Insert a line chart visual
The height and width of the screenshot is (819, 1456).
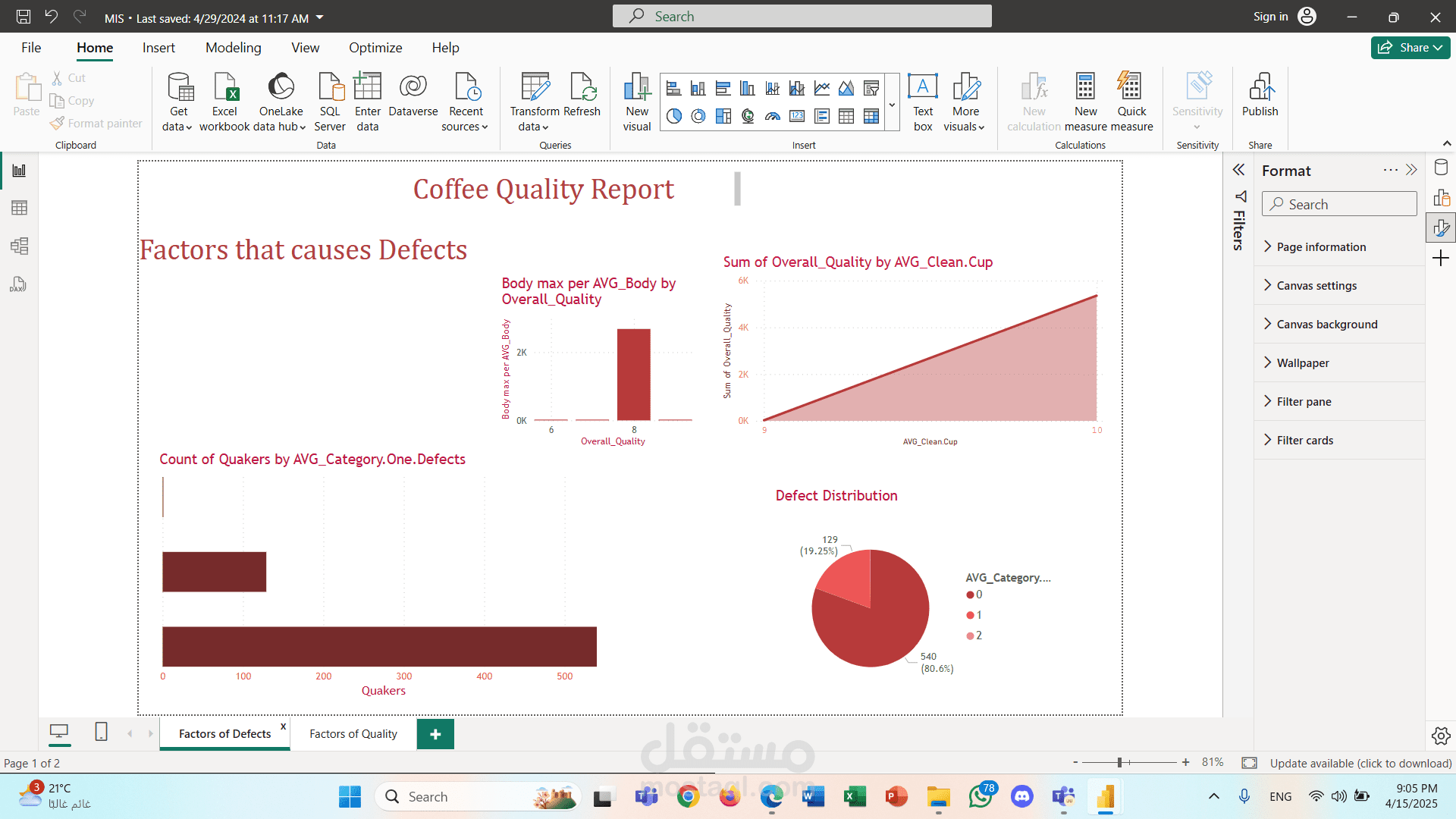tap(822, 89)
